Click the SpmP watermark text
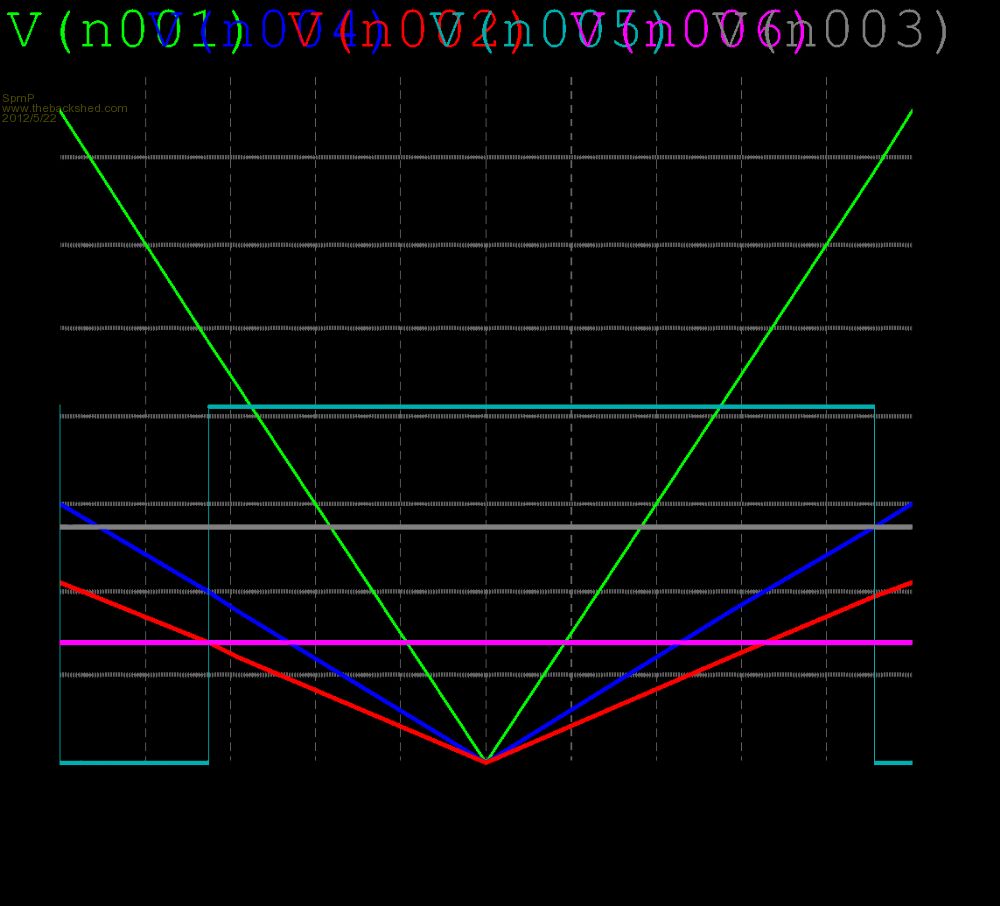1000x906 pixels. pos(18,98)
